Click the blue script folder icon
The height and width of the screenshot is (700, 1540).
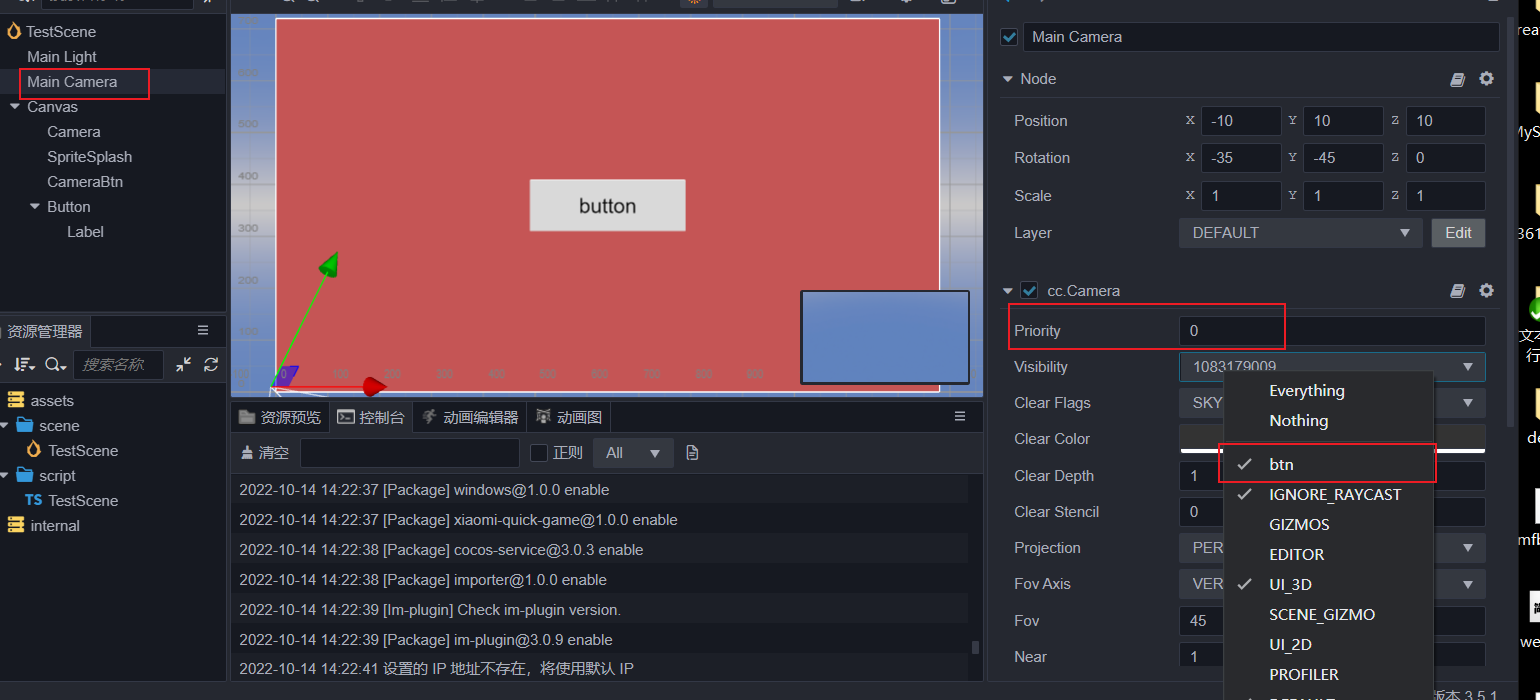coord(25,475)
